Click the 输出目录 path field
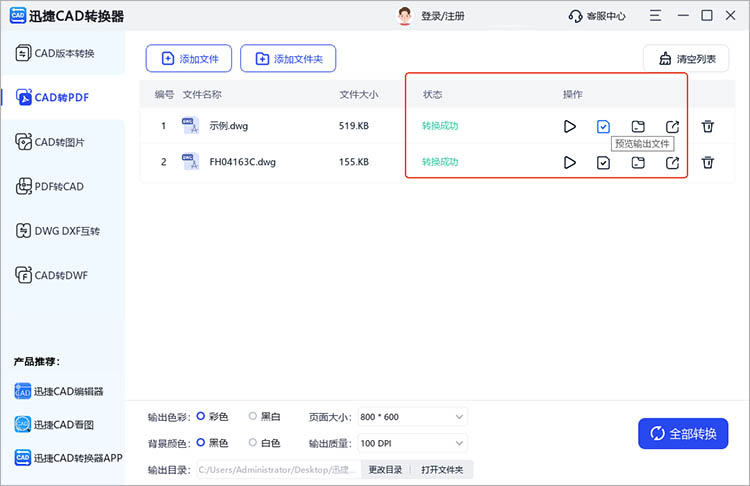This screenshot has width=750, height=486. point(278,470)
